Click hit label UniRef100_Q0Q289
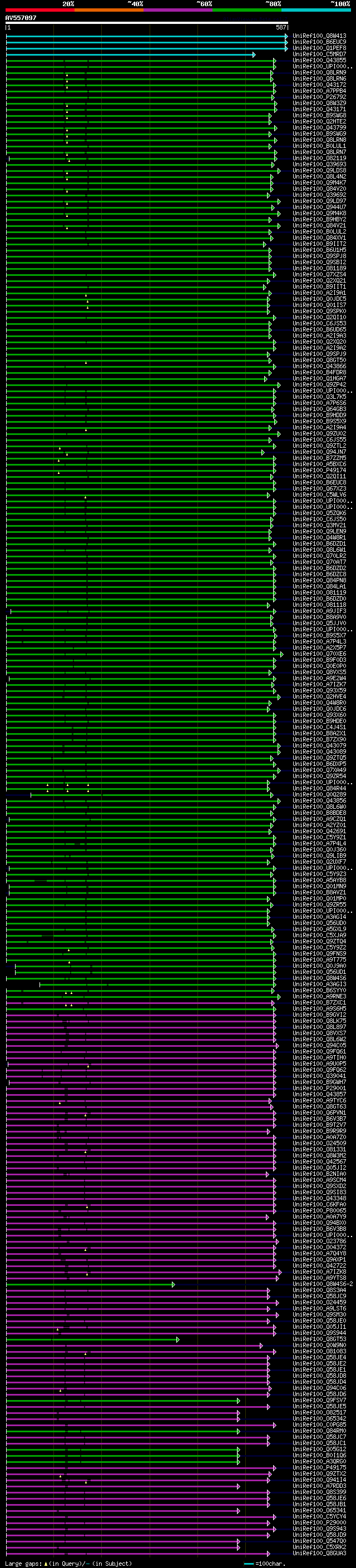 tap(319, 794)
